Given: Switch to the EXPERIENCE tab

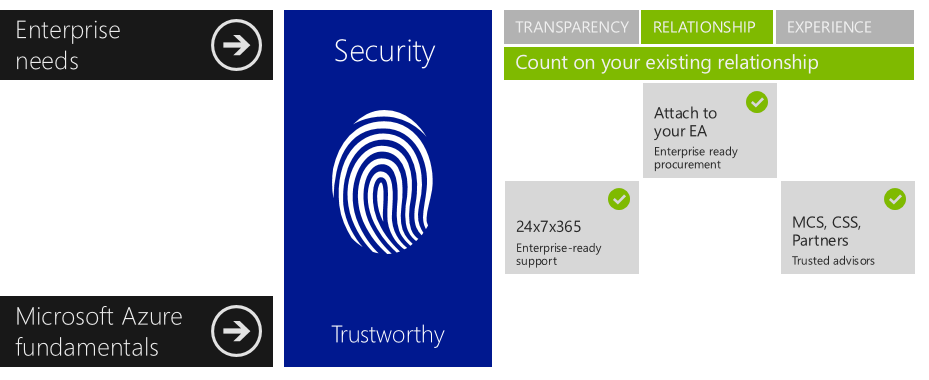Looking at the screenshot, I should point(845,27).
